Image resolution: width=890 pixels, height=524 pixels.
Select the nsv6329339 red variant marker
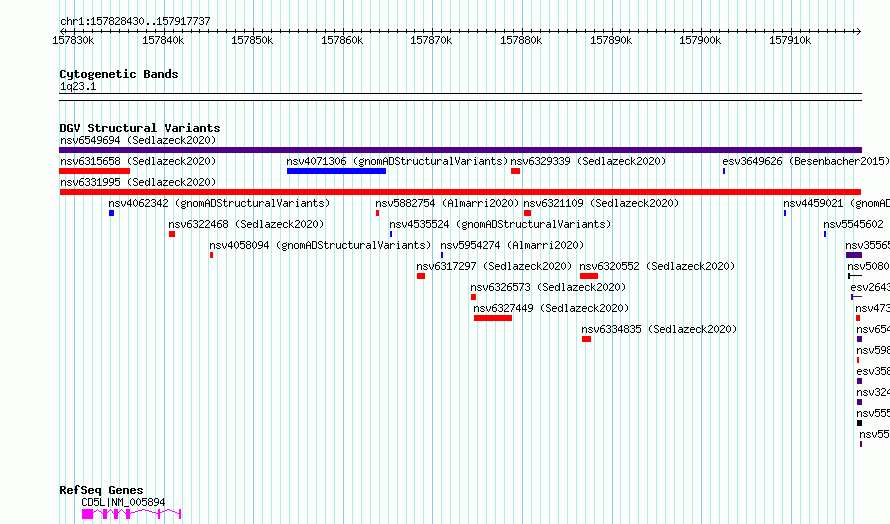515,171
